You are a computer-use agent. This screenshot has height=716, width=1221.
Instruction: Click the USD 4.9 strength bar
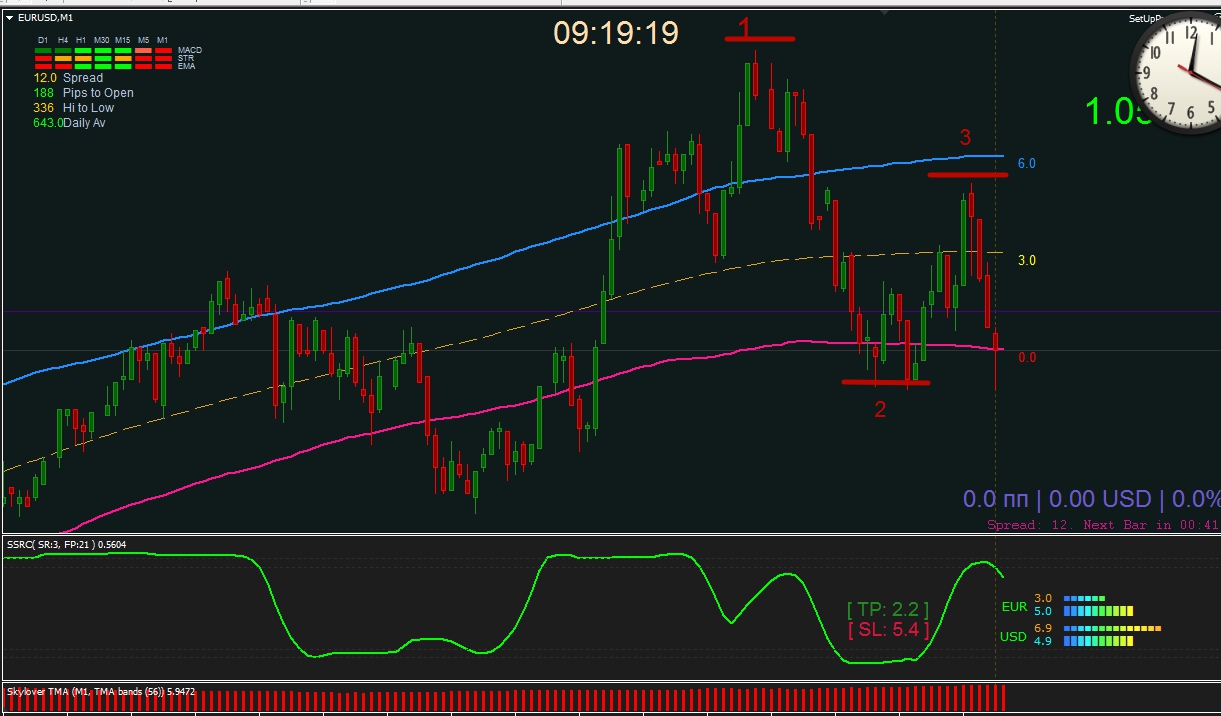click(x=1098, y=641)
